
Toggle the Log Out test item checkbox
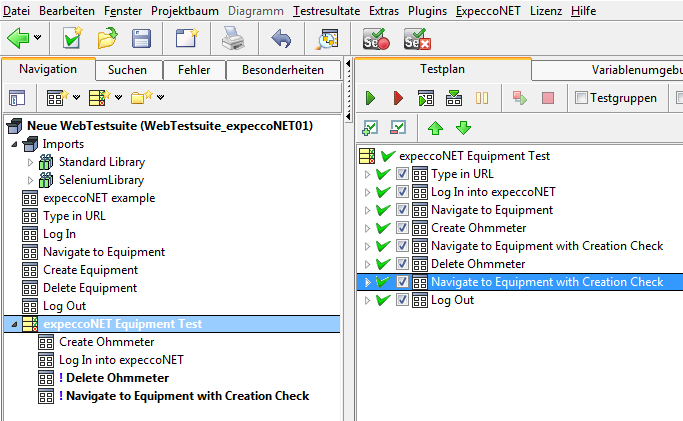402,300
